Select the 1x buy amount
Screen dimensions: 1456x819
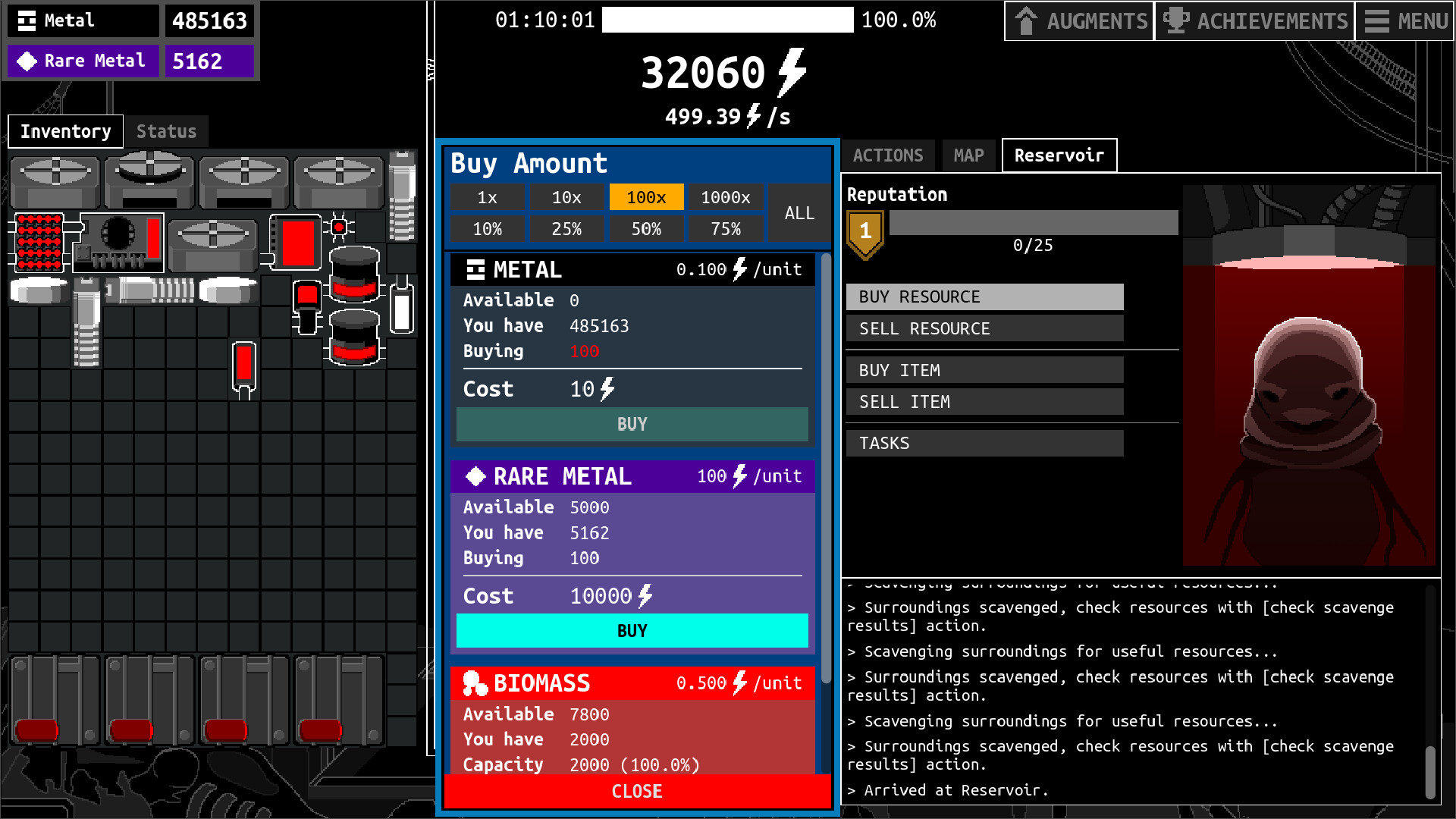487,197
